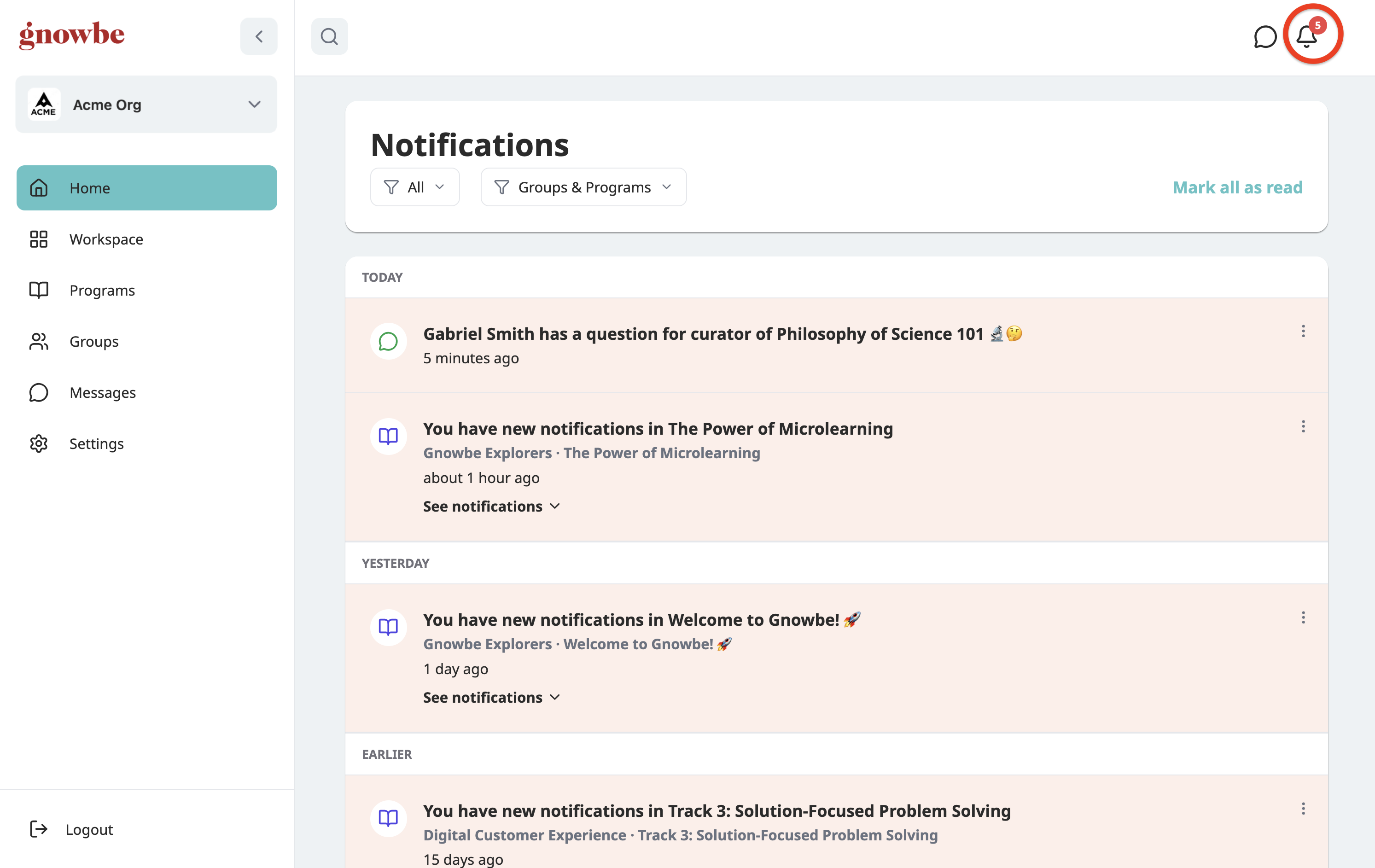The height and width of the screenshot is (868, 1375).
Task: Open more options for Gabriel Smith notification
Action: (1303, 332)
